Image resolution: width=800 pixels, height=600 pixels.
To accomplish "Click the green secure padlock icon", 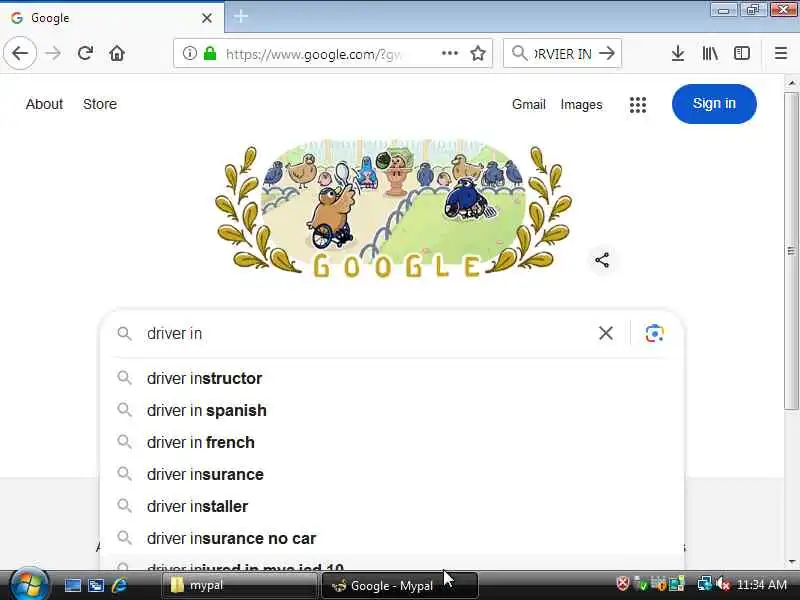I will (210, 53).
